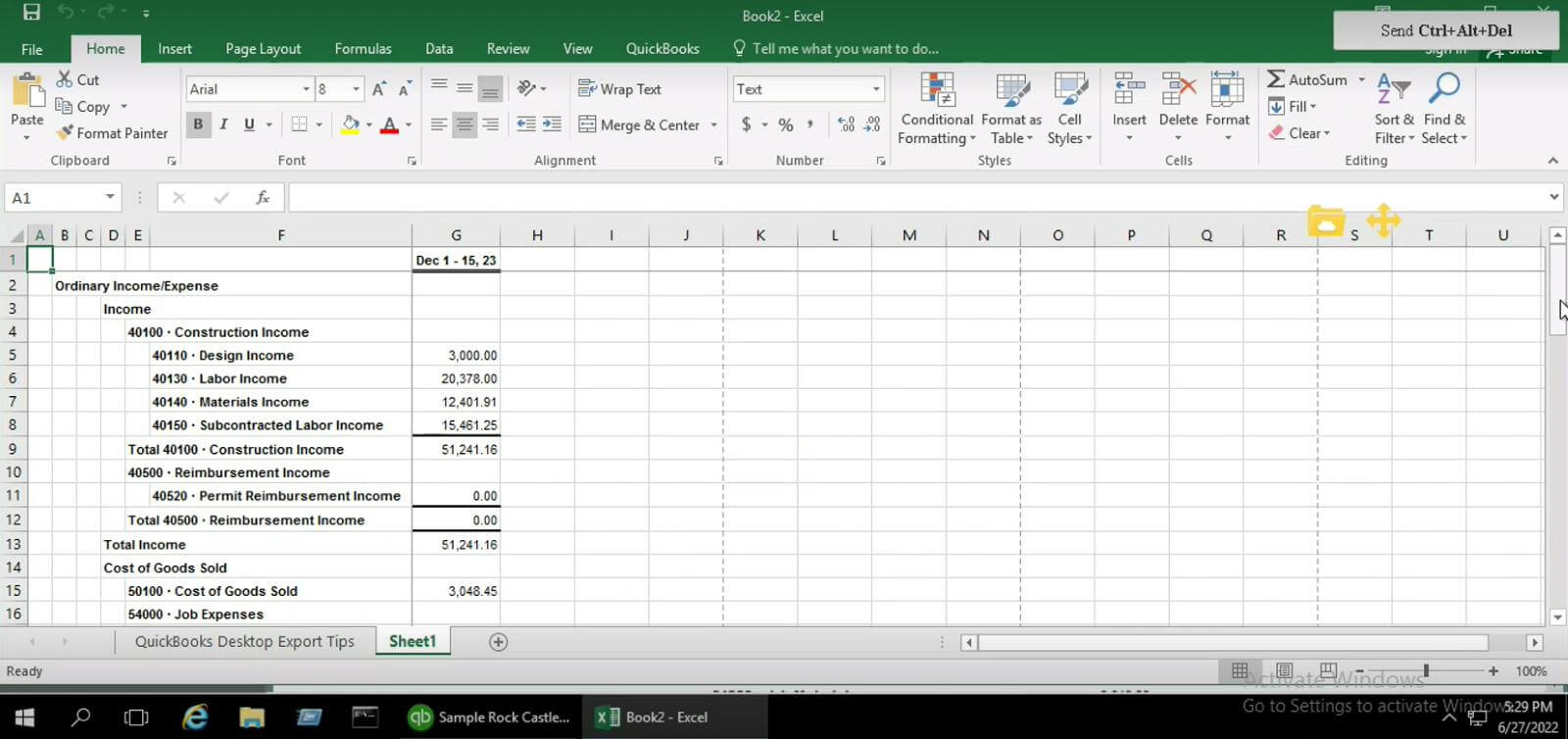Open the Page Layout ribbon tab
1568x739 pixels.
pyautogui.click(x=263, y=49)
